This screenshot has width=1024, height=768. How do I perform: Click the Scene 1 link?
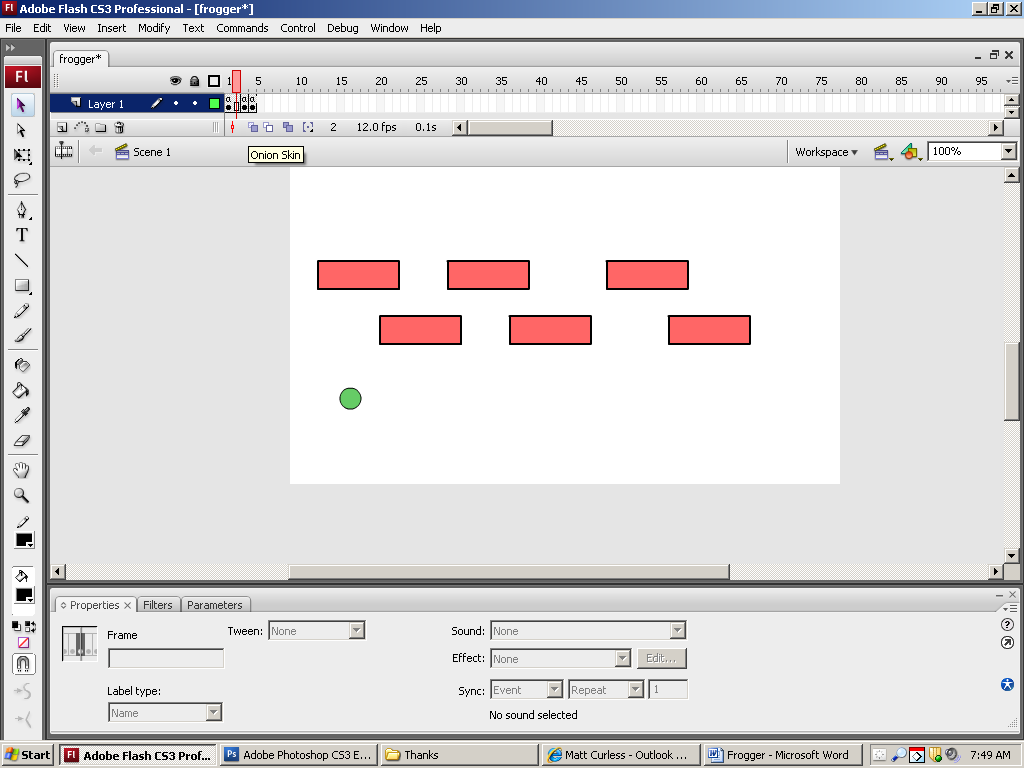click(x=152, y=152)
